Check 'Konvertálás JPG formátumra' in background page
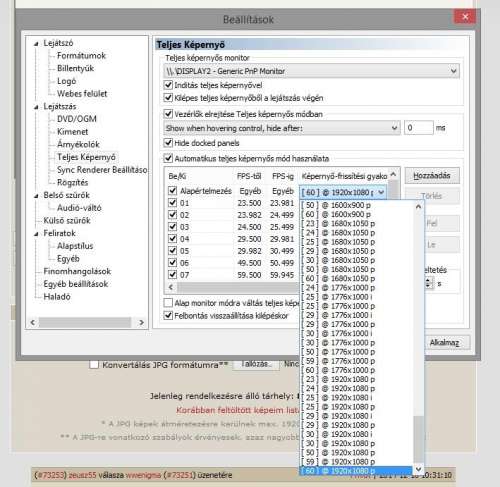The height and width of the screenshot is (487, 500). point(94,364)
